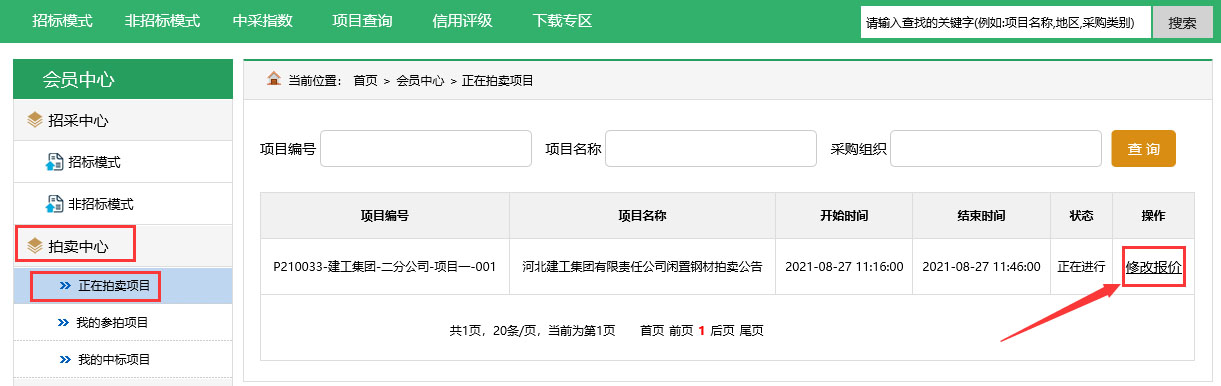Open the 招标模式 top menu
The image size is (1221, 386).
click(x=62, y=20)
